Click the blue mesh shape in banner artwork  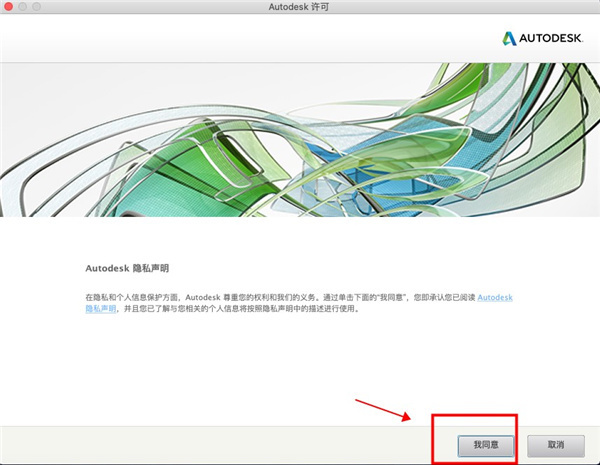[x=390, y=168]
